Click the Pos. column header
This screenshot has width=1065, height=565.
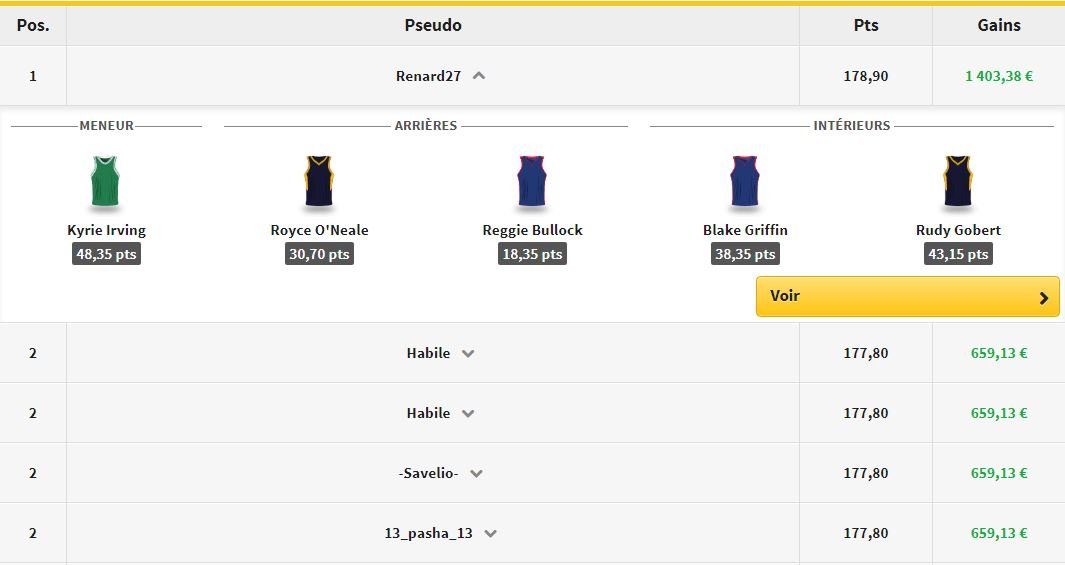tap(33, 25)
